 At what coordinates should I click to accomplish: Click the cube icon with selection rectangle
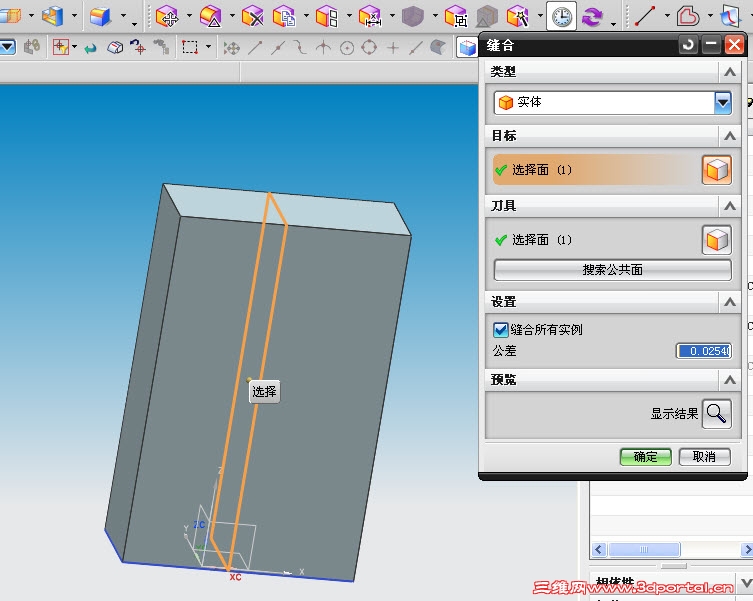pyautogui.click(x=456, y=16)
